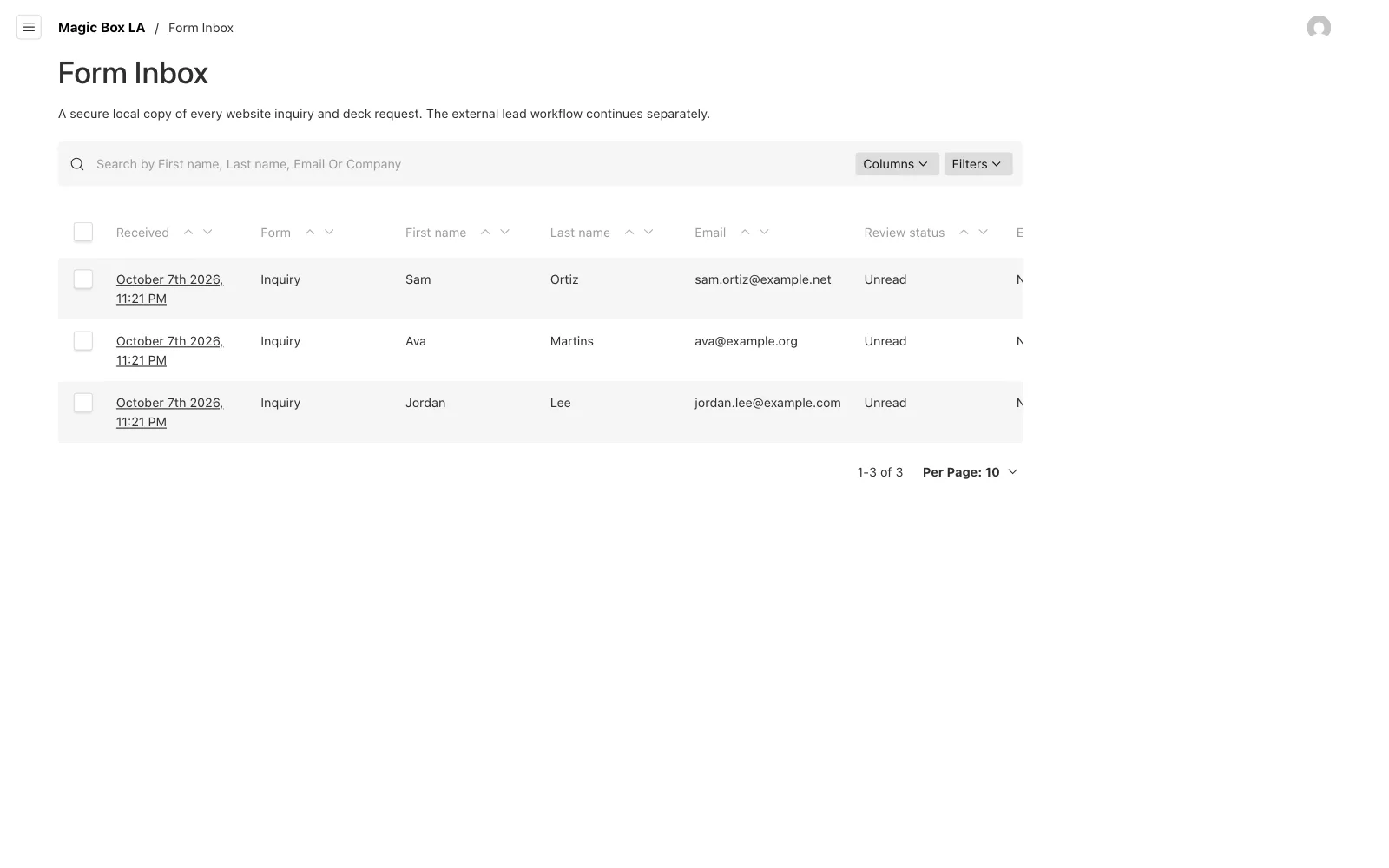Viewport: 1389px width, 868px height.
Task: Click the Unread status in Sam's row
Action: (x=885, y=279)
